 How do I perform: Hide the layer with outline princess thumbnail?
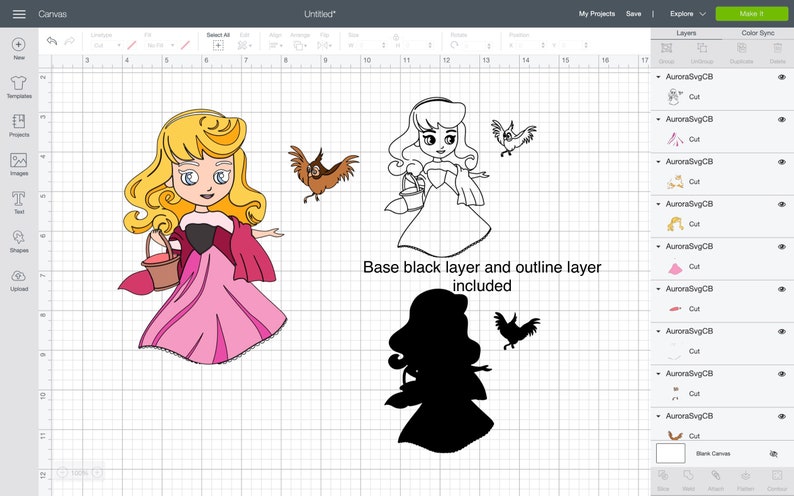point(782,77)
